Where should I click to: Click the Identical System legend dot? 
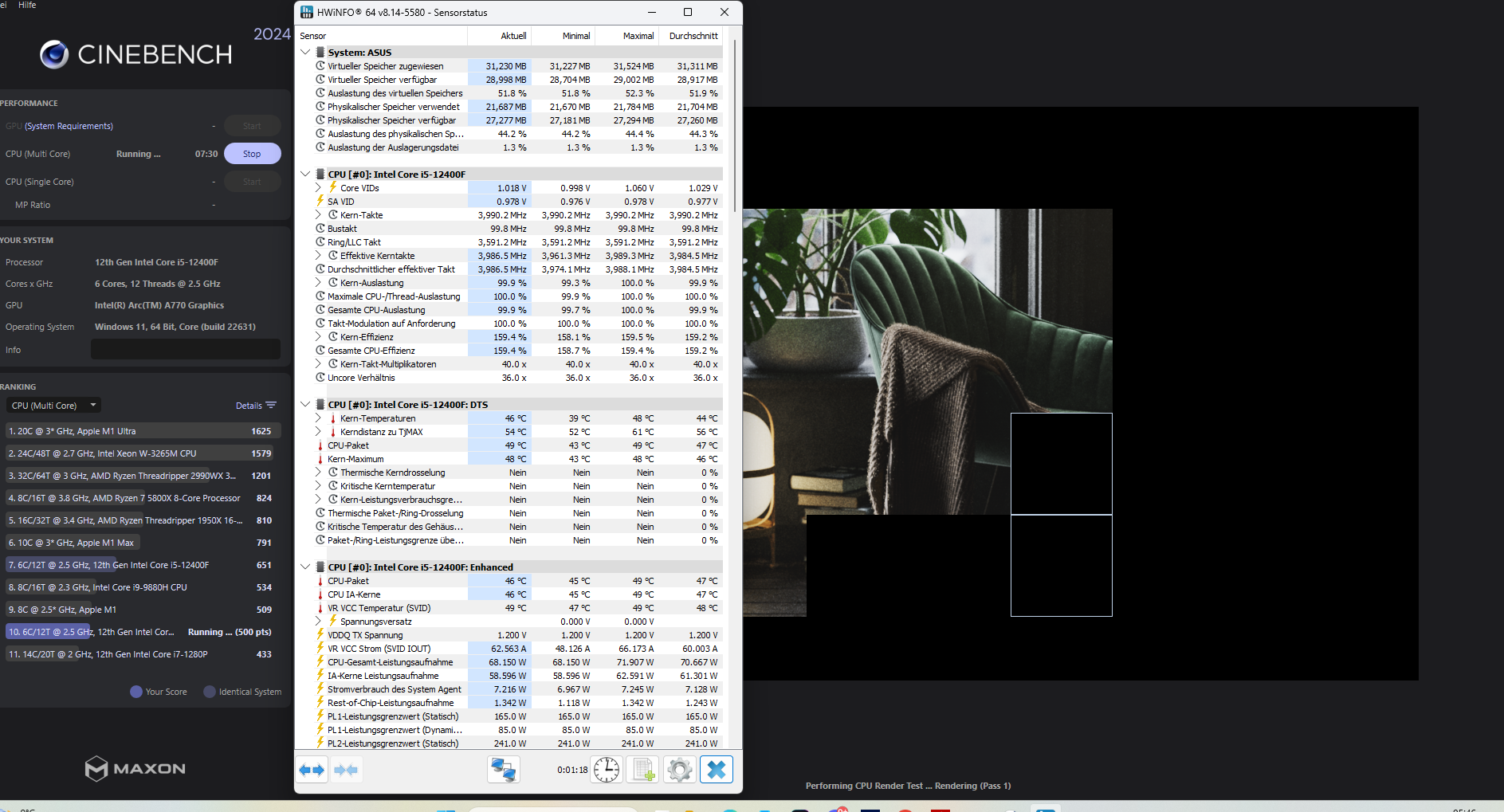pyautogui.click(x=210, y=692)
